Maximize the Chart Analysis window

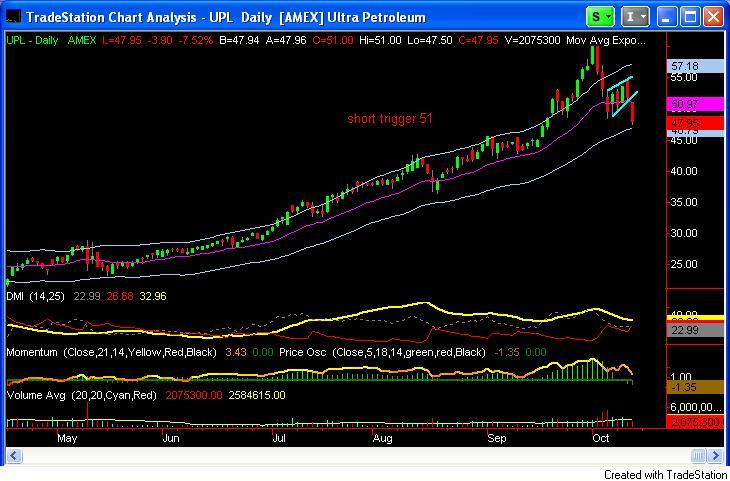click(690, 18)
